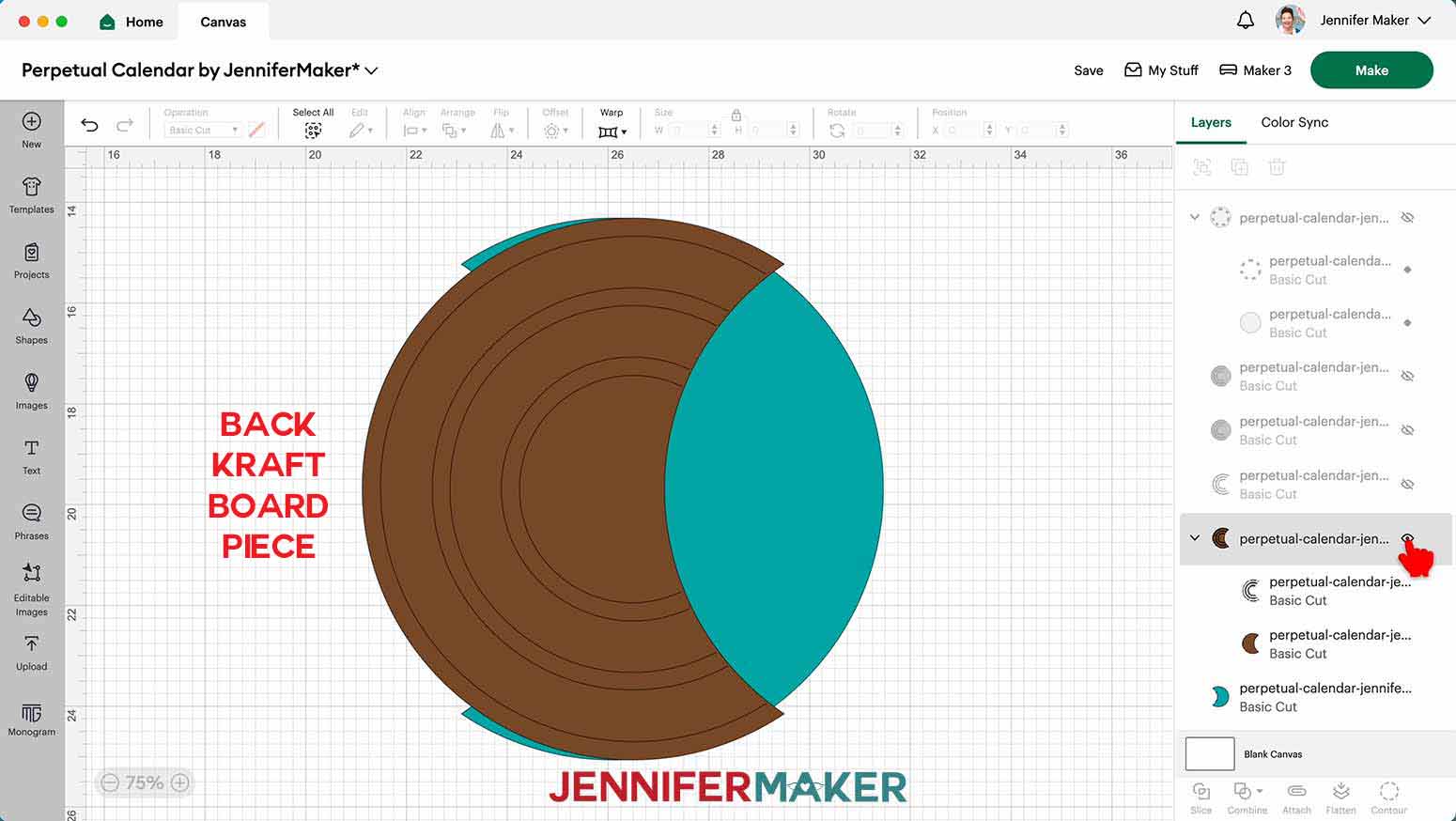This screenshot has width=1456, height=821.
Task: Open My Stuff
Action: [1161, 70]
